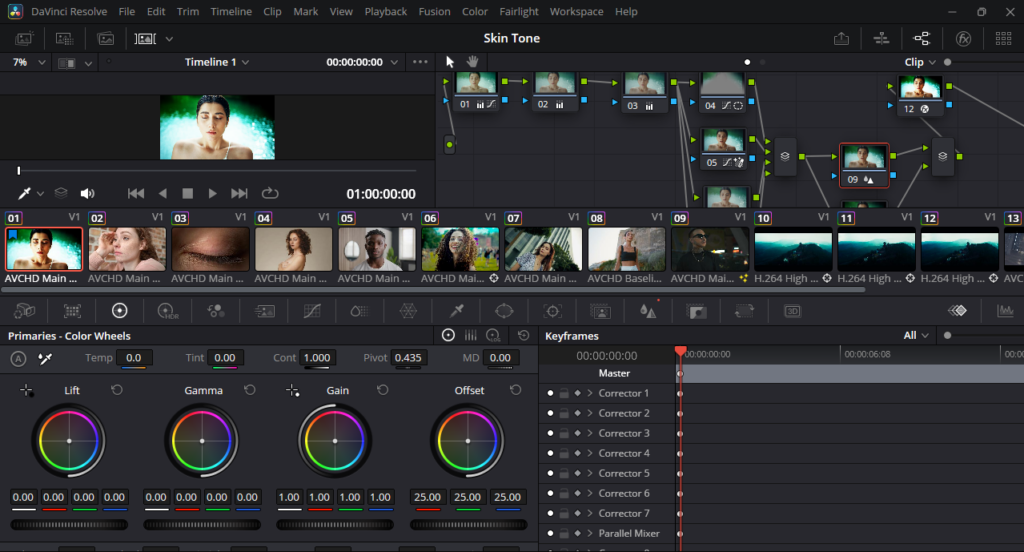Open the Timeline 1 dropdown

(x=217, y=62)
